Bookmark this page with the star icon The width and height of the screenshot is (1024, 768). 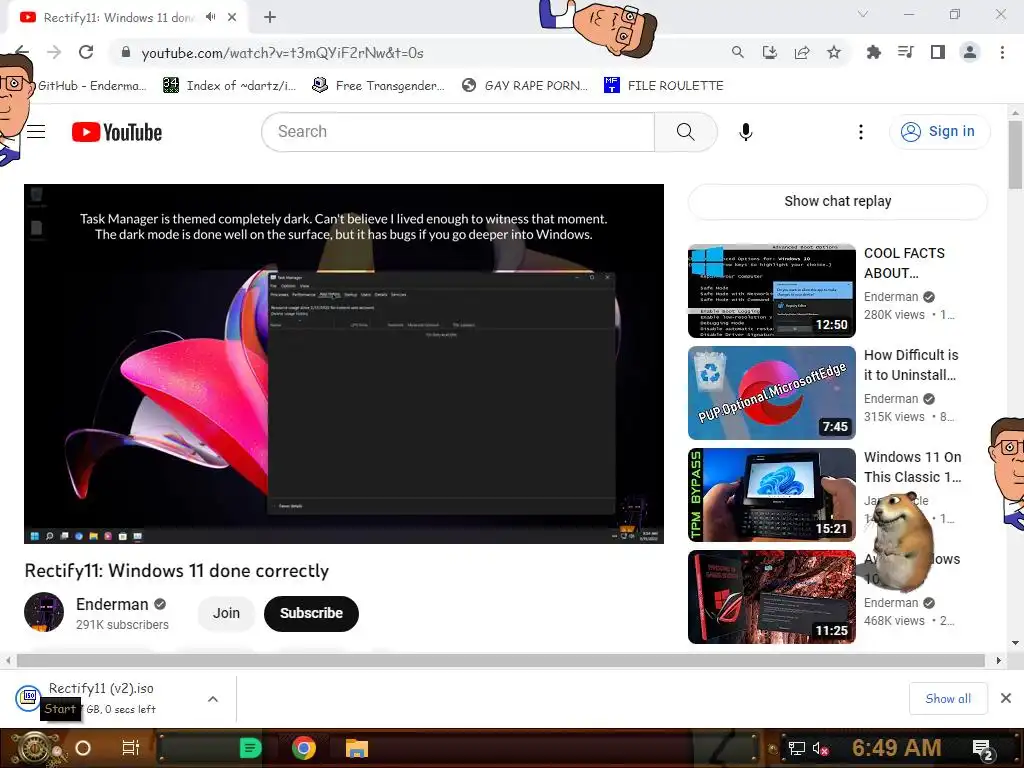834,52
